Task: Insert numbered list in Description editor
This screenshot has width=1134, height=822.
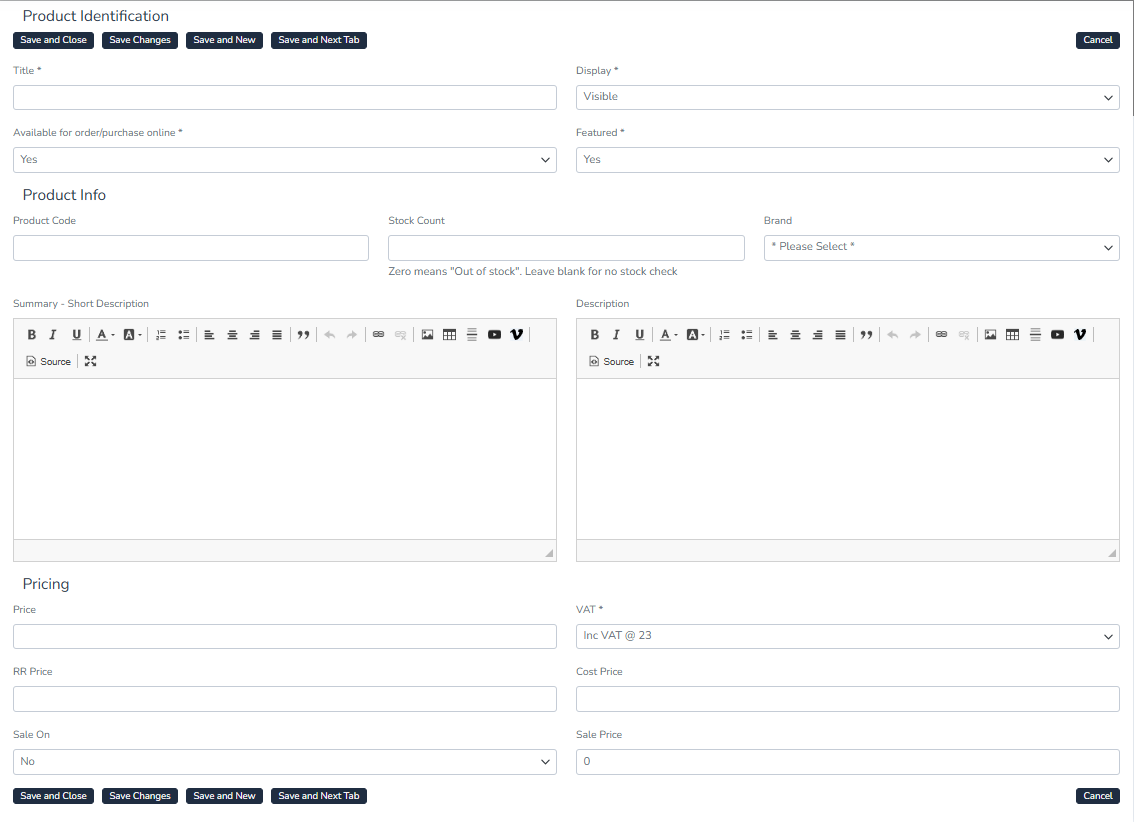Action: 724,335
